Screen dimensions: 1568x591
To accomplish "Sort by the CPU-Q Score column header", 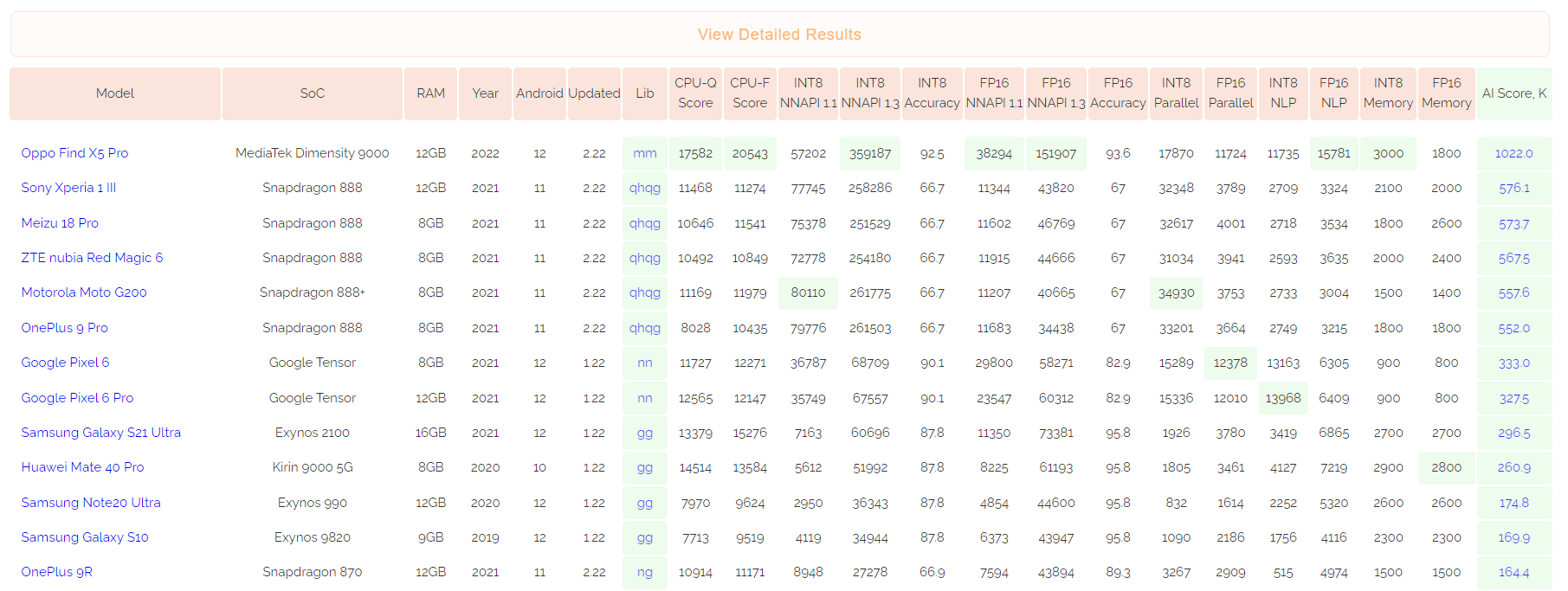I will [695, 93].
